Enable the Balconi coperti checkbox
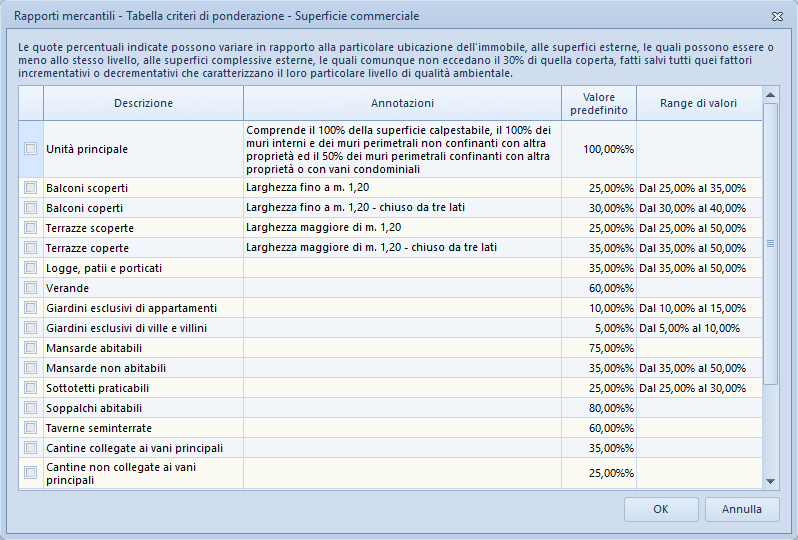 point(31,208)
